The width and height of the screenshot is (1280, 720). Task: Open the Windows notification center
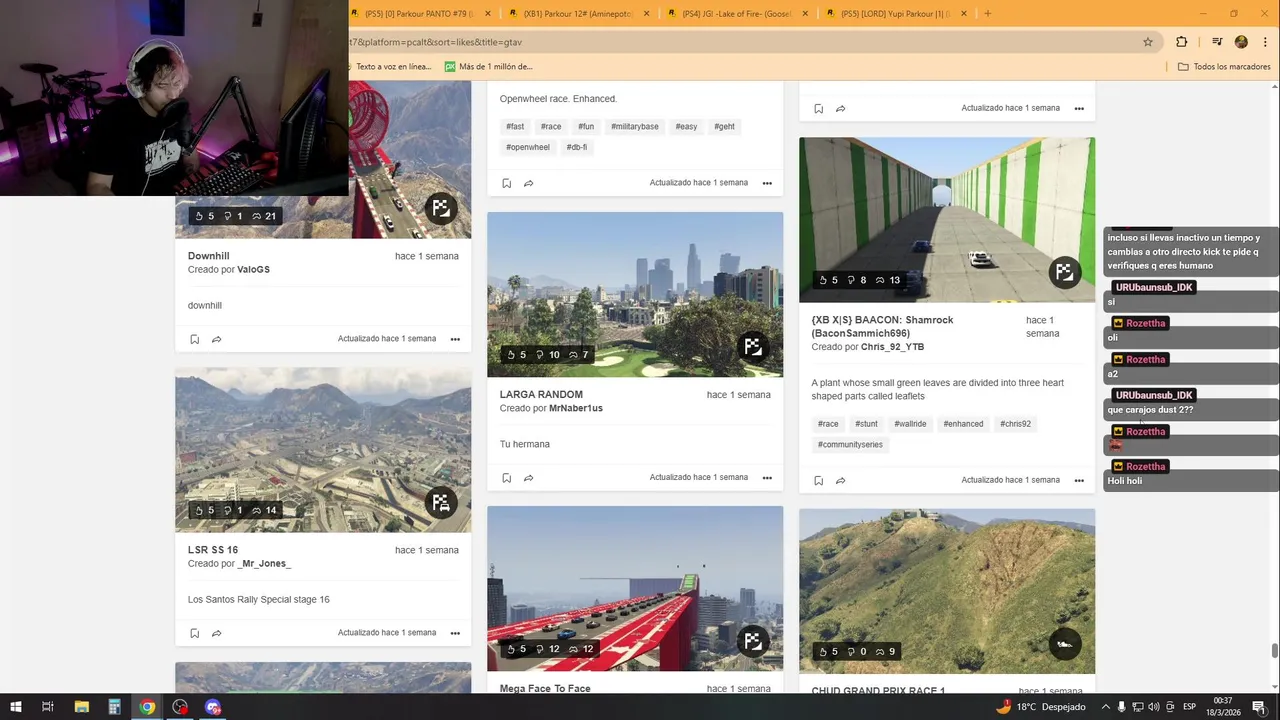[x=1259, y=707]
